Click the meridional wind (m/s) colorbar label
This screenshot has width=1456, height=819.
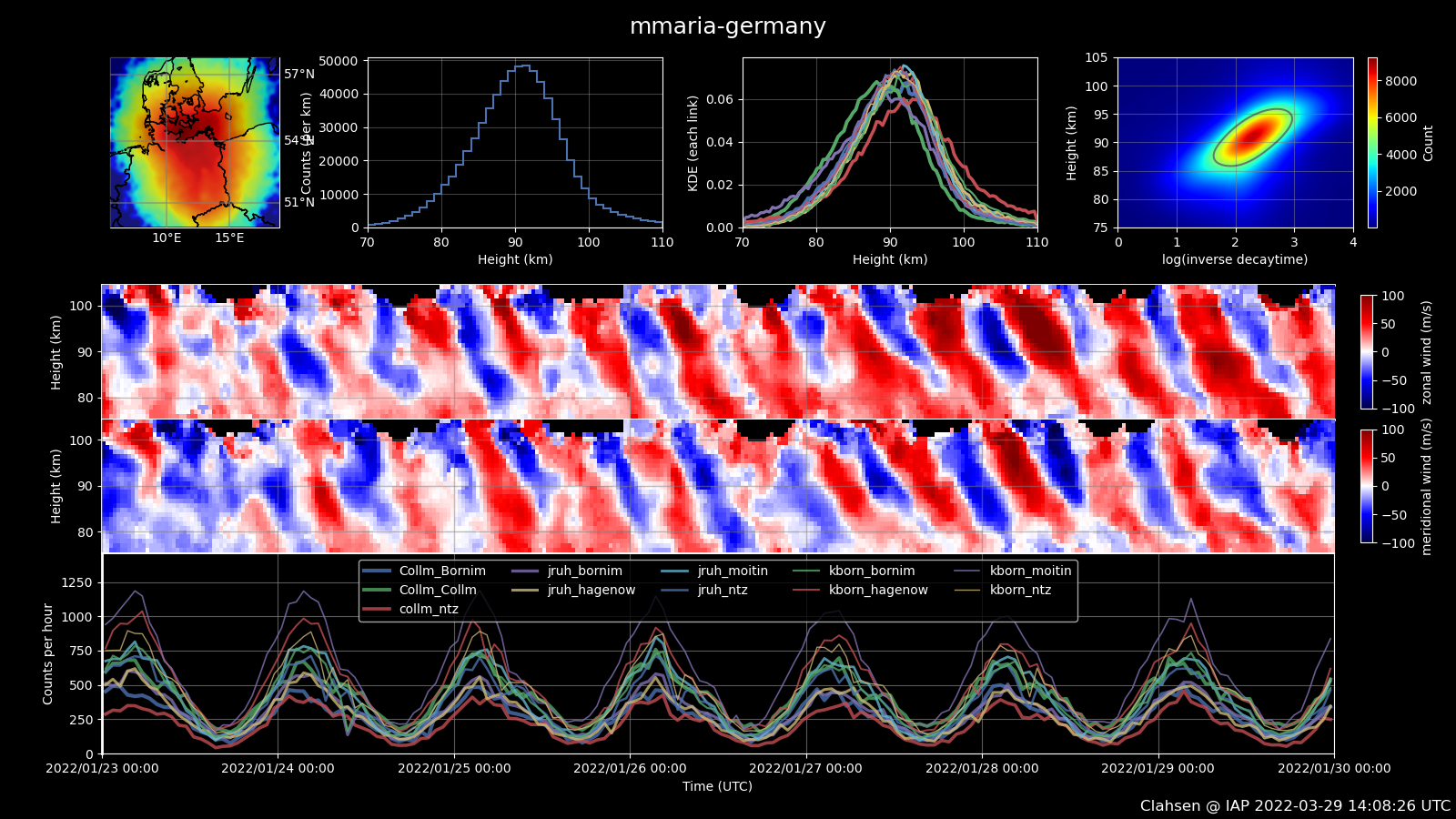(1427, 487)
